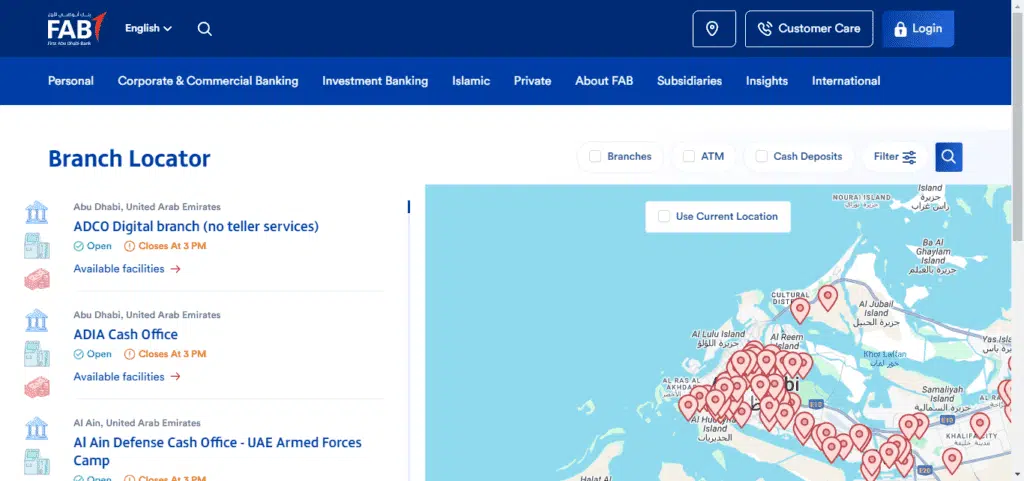Viewport: 1024px width, 481px height.
Task: Check the Cash Deposits checkbox
Action: 761,157
